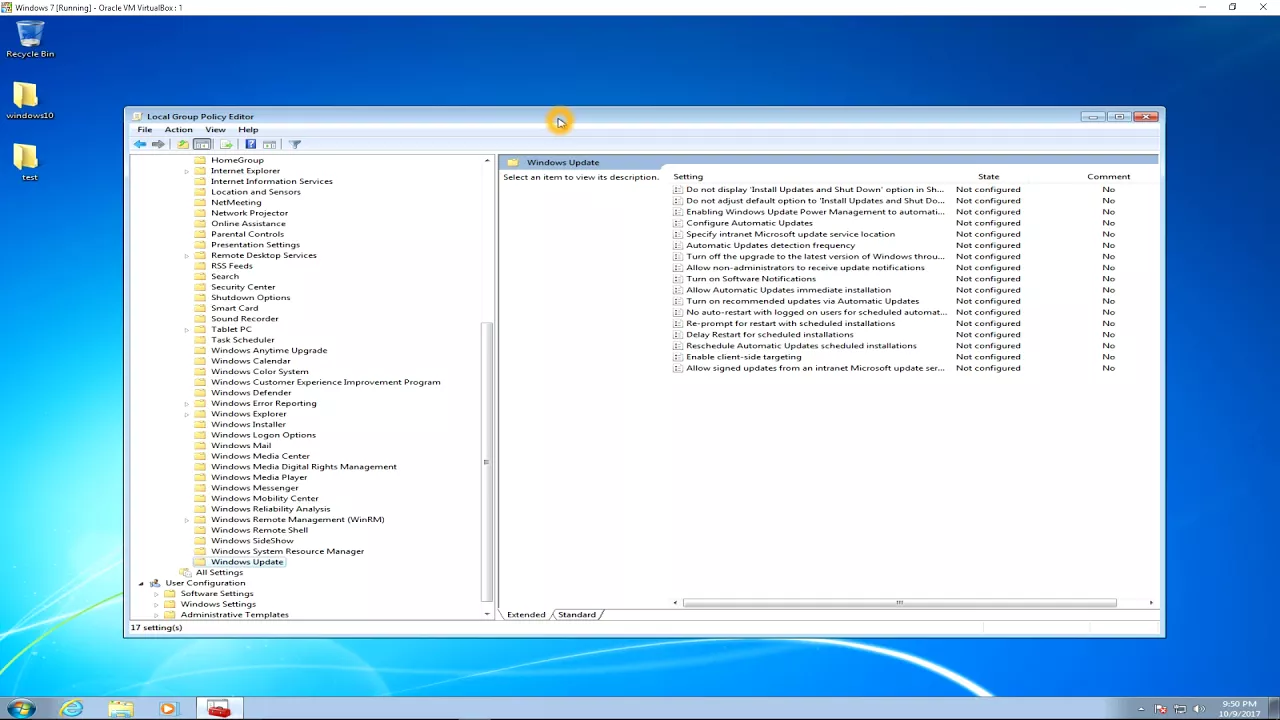Open the Recycle Bin desktop icon
Image resolution: width=1280 pixels, height=720 pixels.
pyautogui.click(x=30, y=38)
